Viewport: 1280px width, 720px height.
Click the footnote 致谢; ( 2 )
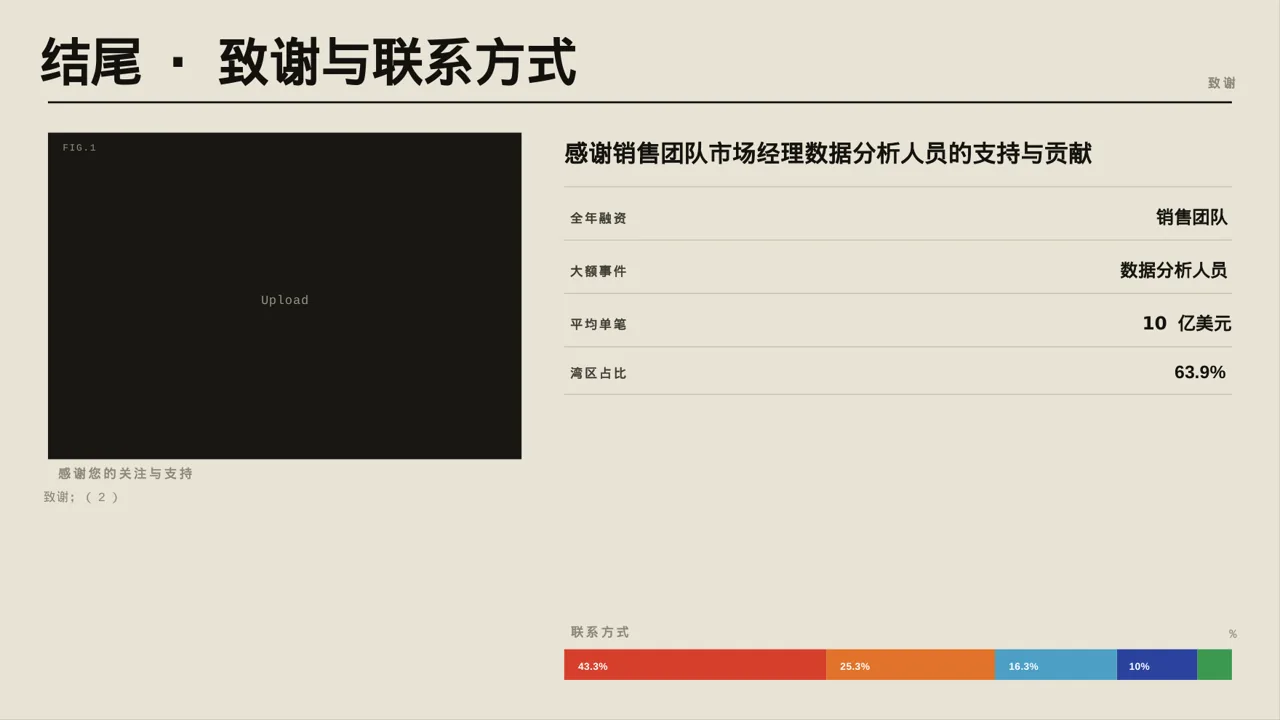pyautogui.click(x=81, y=497)
